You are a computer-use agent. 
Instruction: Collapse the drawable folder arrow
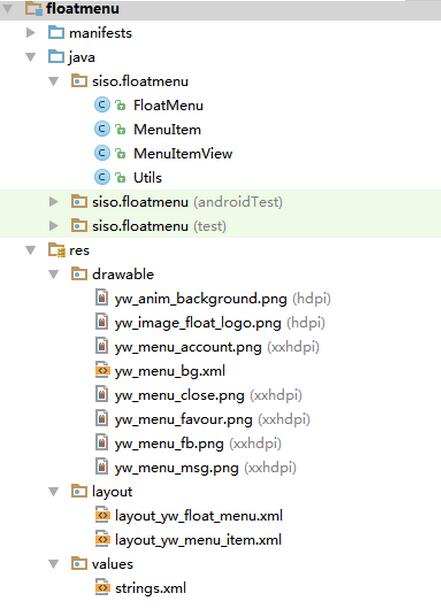click(x=54, y=275)
